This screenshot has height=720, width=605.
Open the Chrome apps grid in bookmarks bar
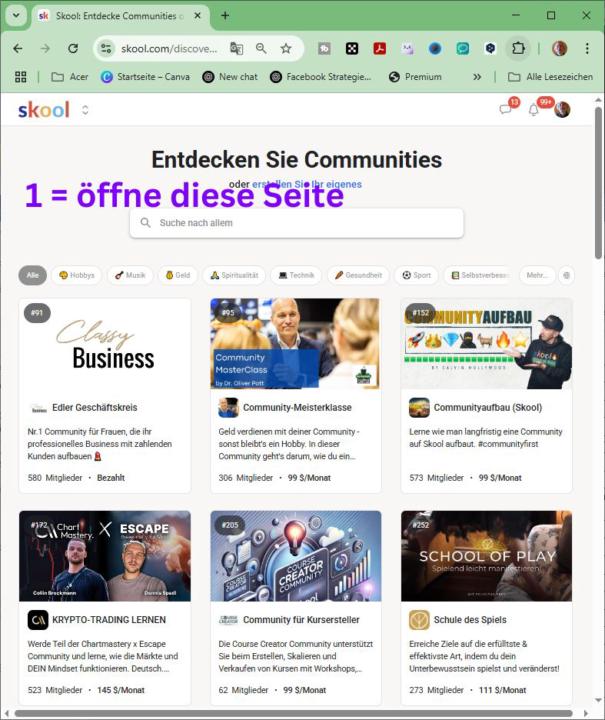(x=21, y=77)
